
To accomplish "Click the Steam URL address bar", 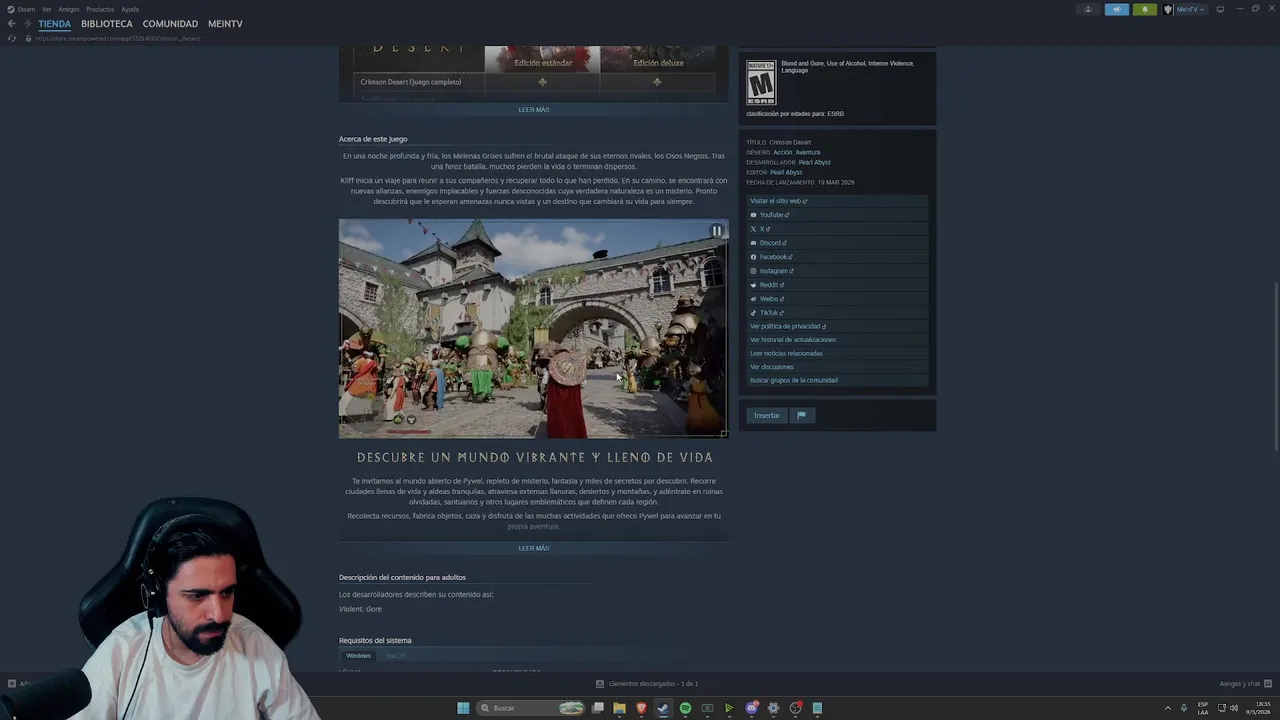I will [x=118, y=38].
